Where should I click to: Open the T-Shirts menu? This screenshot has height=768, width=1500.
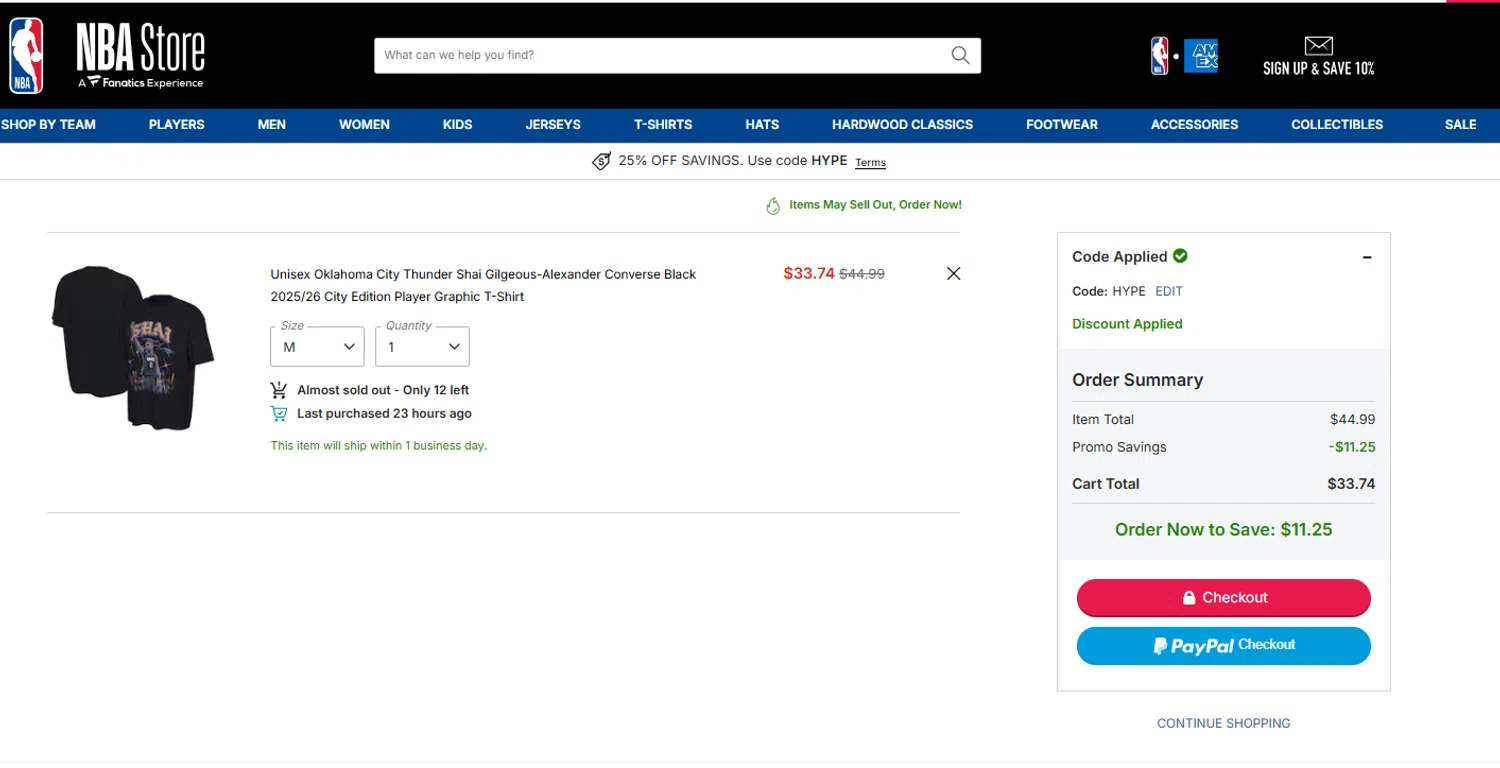click(663, 125)
